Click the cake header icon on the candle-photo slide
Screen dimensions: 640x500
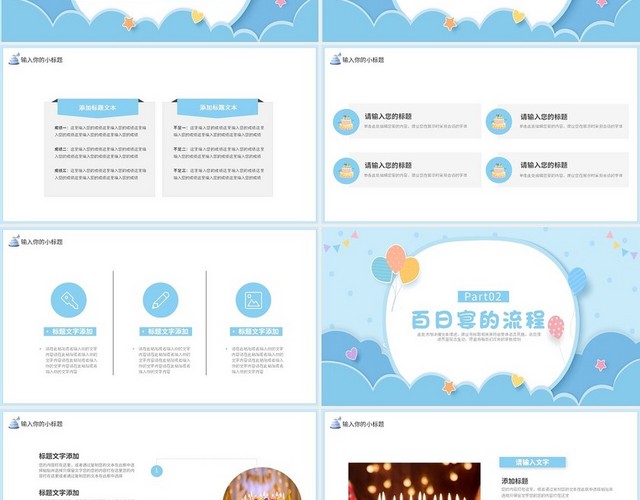point(336,423)
